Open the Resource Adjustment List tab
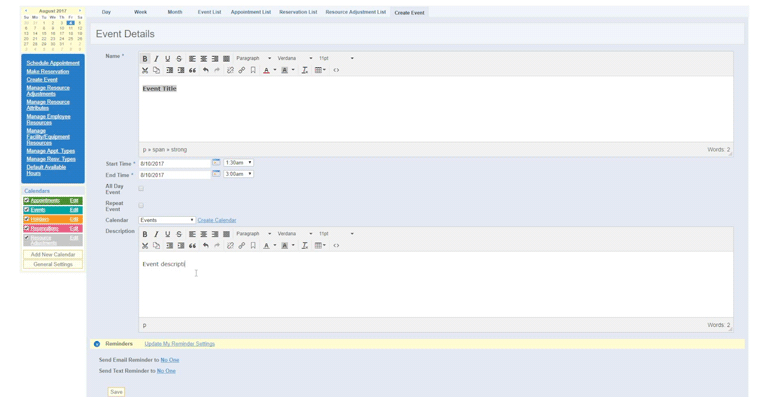This screenshot has width=768, height=397. coord(356,12)
